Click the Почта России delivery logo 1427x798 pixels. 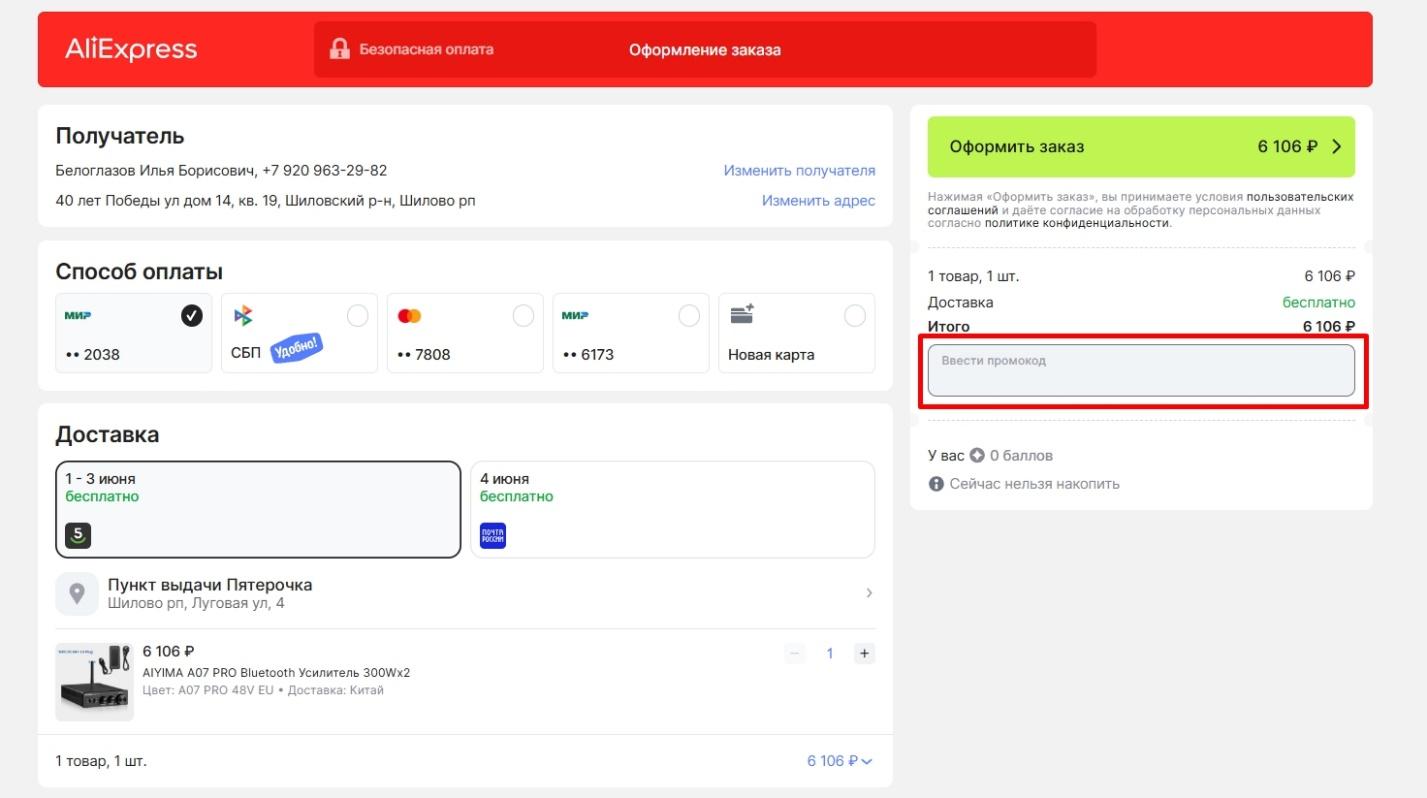click(x=493, y=535)
